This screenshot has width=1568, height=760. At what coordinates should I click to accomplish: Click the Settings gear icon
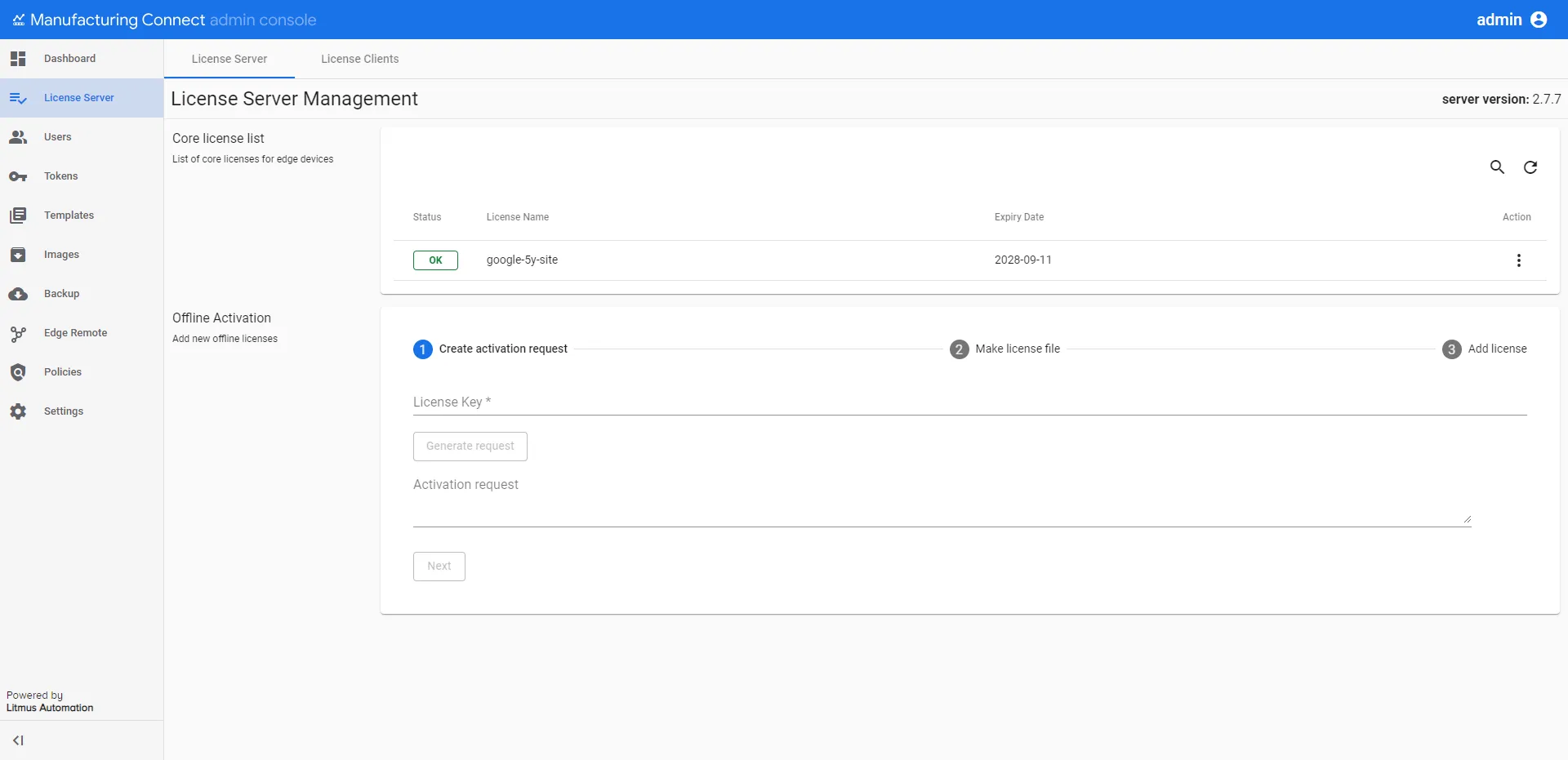pyautogui.click(x=18, y=411)
